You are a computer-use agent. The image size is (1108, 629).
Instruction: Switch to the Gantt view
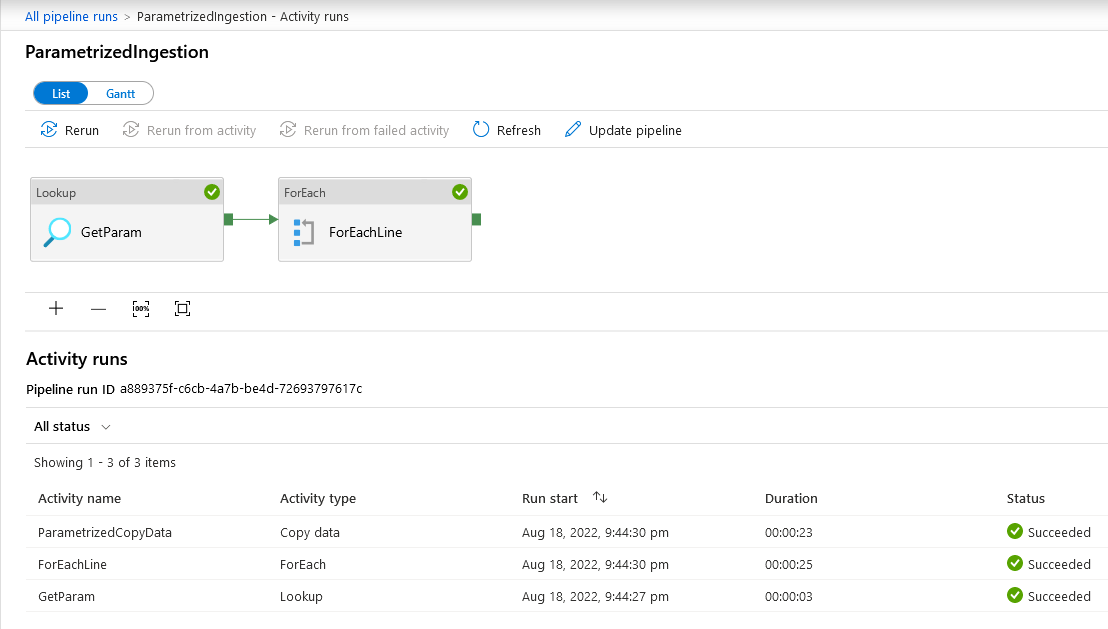[120, 94]
